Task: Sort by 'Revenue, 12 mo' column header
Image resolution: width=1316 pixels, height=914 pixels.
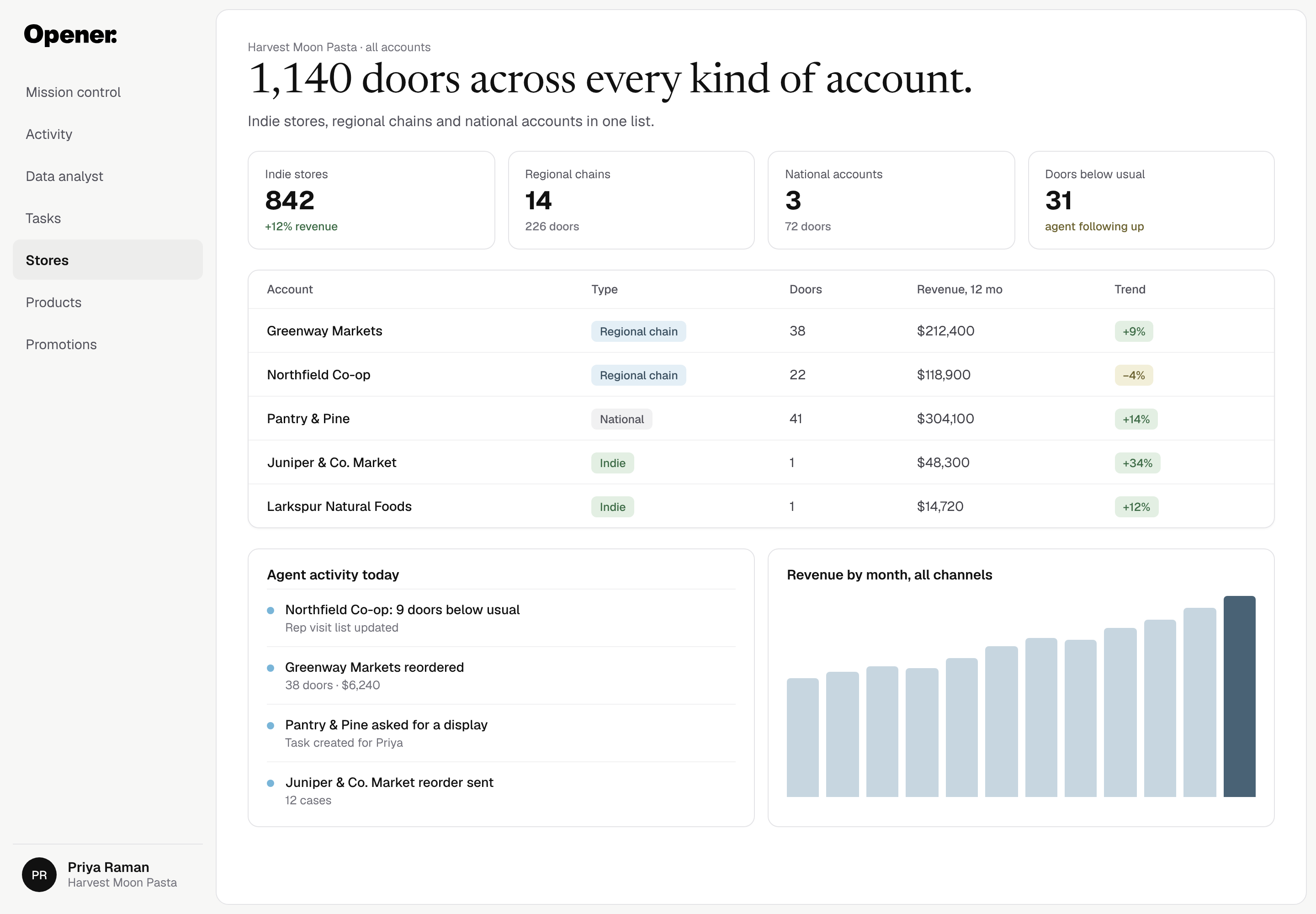Action: (959, 289)
